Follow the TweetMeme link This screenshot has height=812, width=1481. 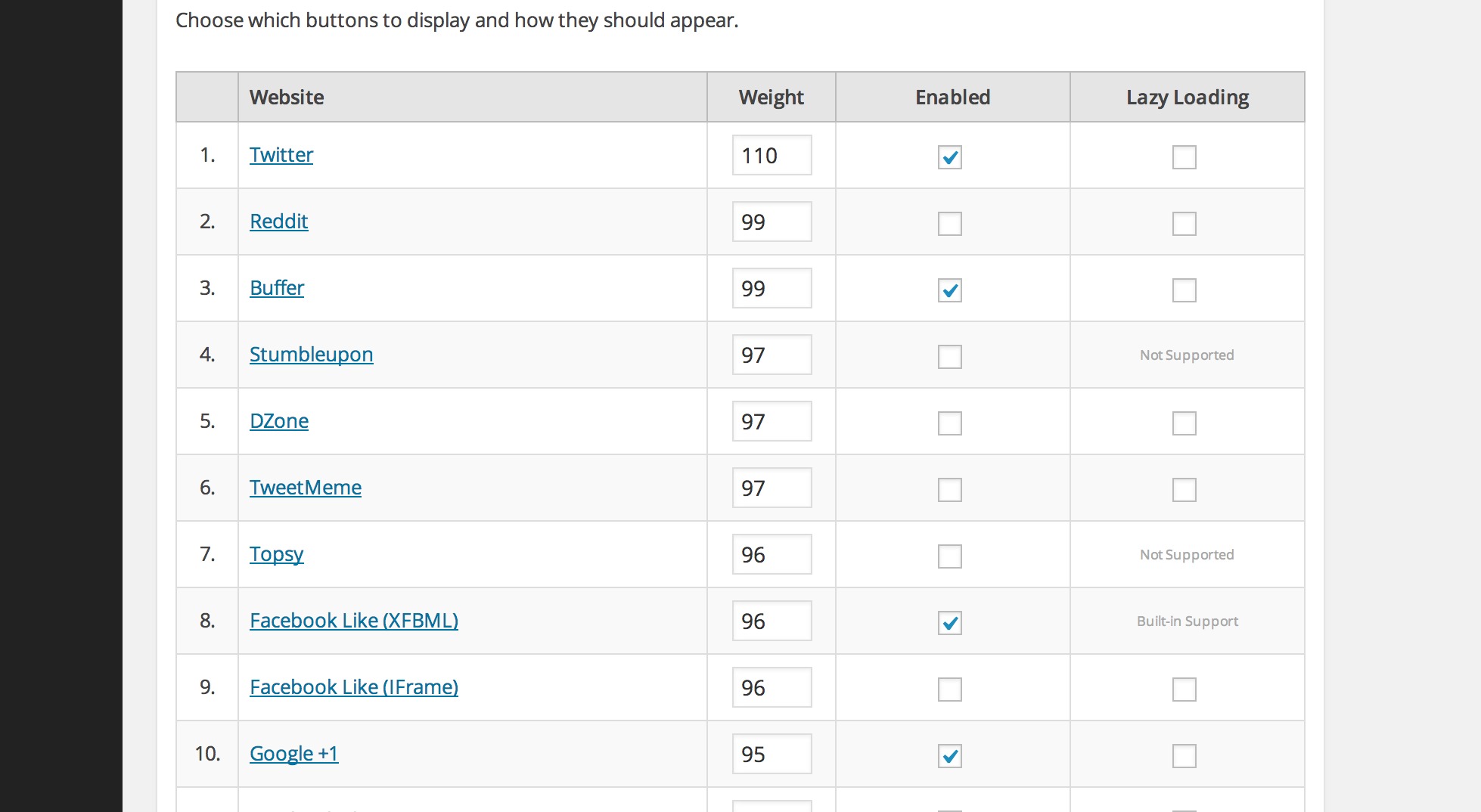[306, 488]
